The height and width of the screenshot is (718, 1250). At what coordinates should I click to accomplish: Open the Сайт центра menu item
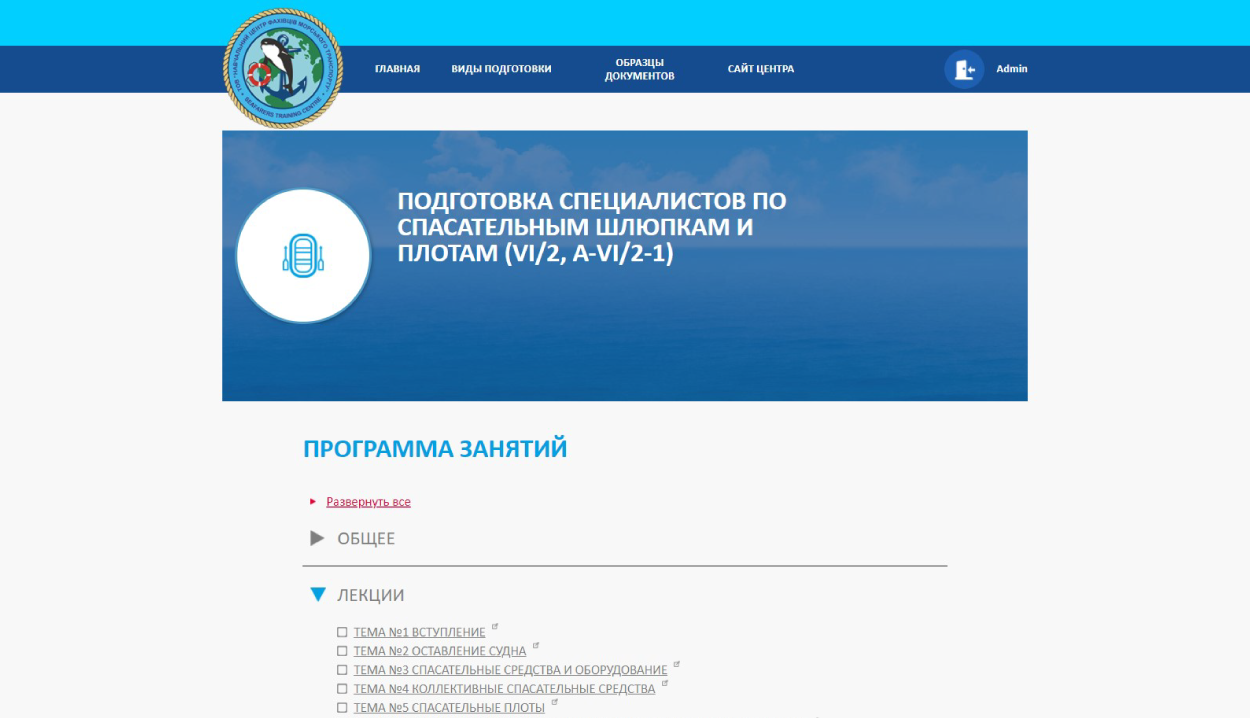point(761,69)
